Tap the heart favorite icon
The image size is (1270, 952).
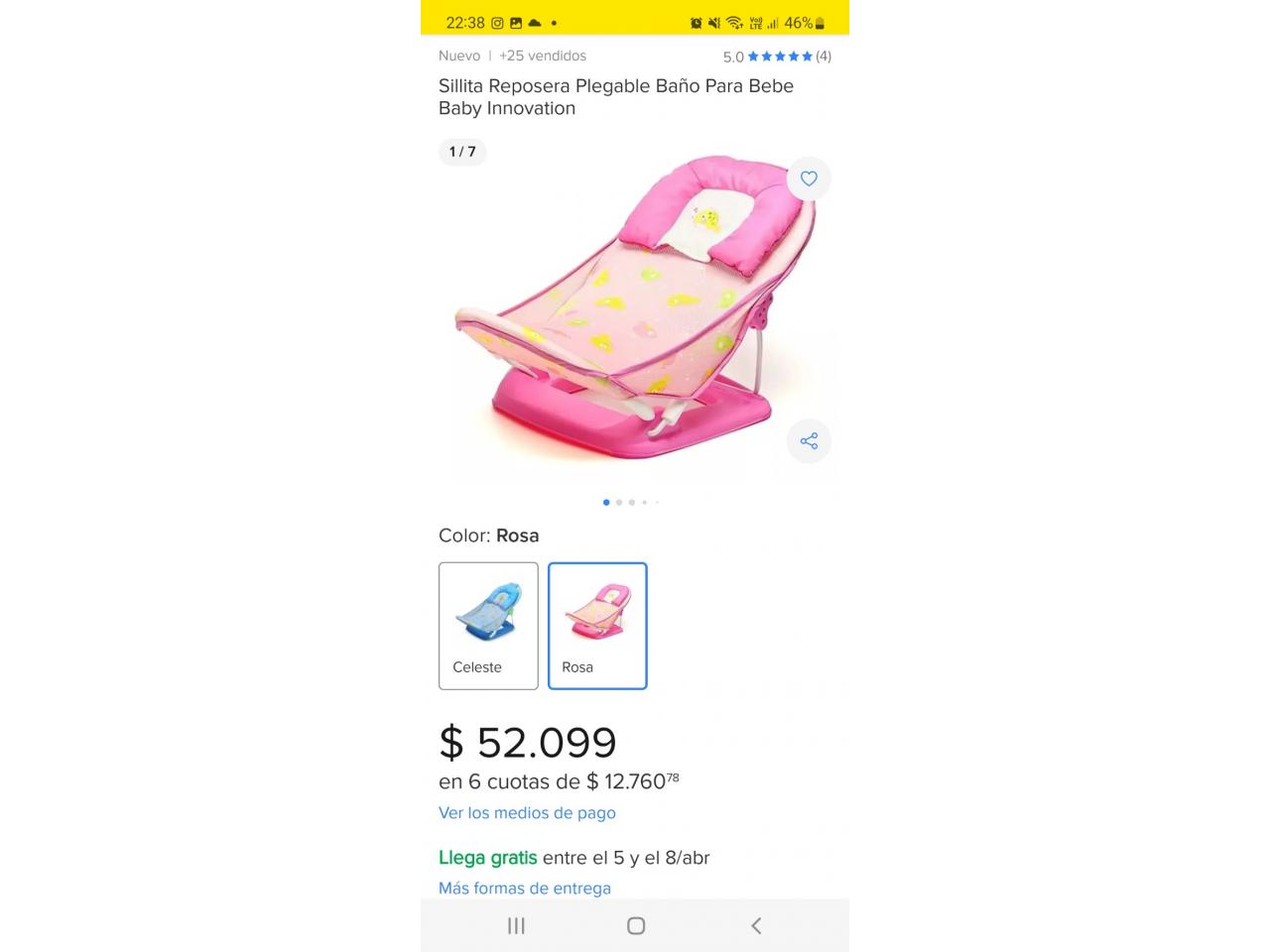[809, 178]
